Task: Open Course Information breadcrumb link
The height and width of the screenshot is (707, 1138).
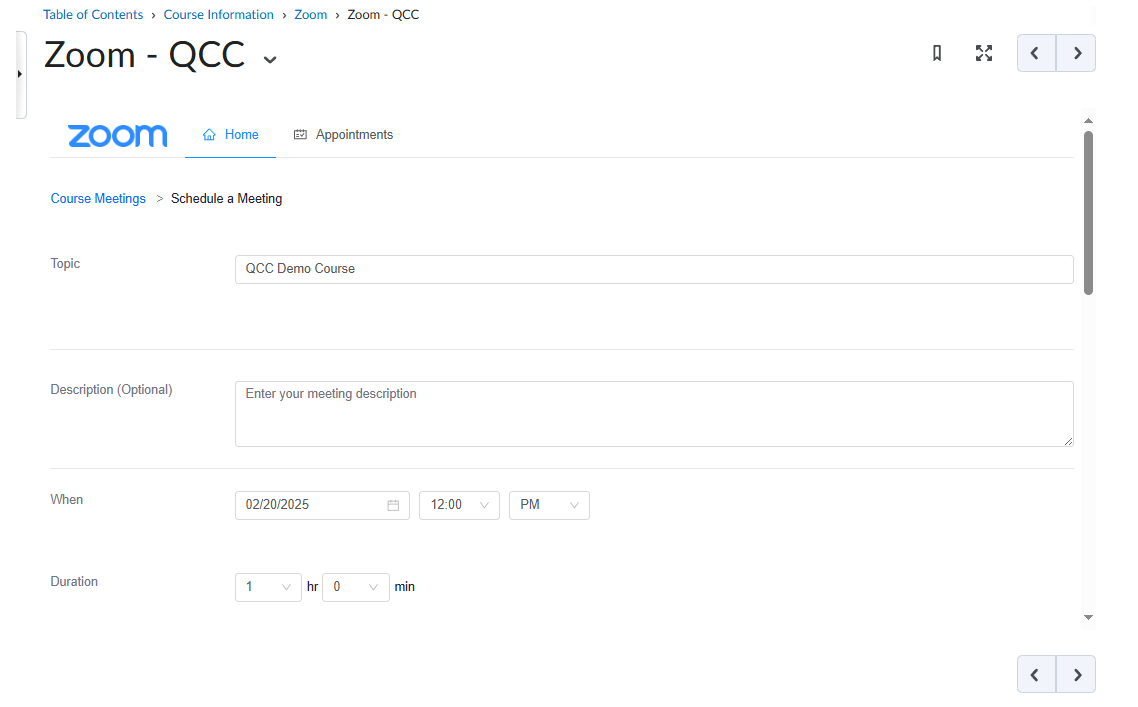Action: pos(218,15)
